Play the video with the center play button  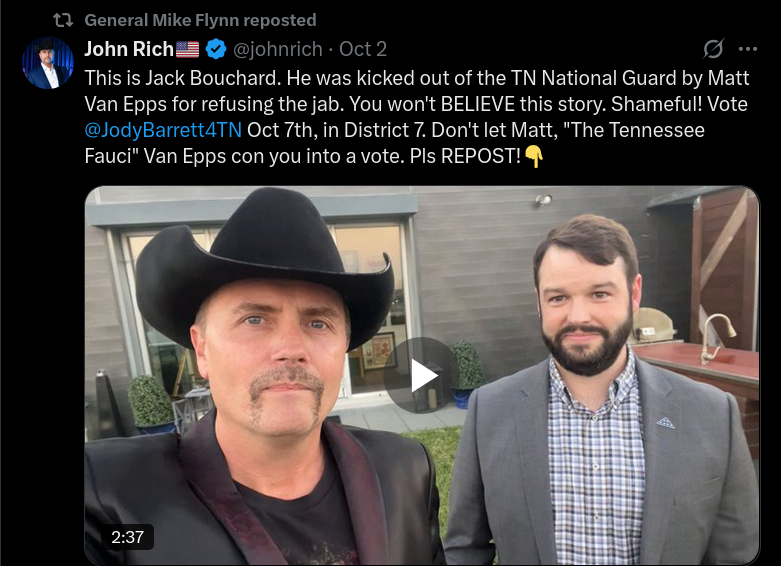(421, 375)
